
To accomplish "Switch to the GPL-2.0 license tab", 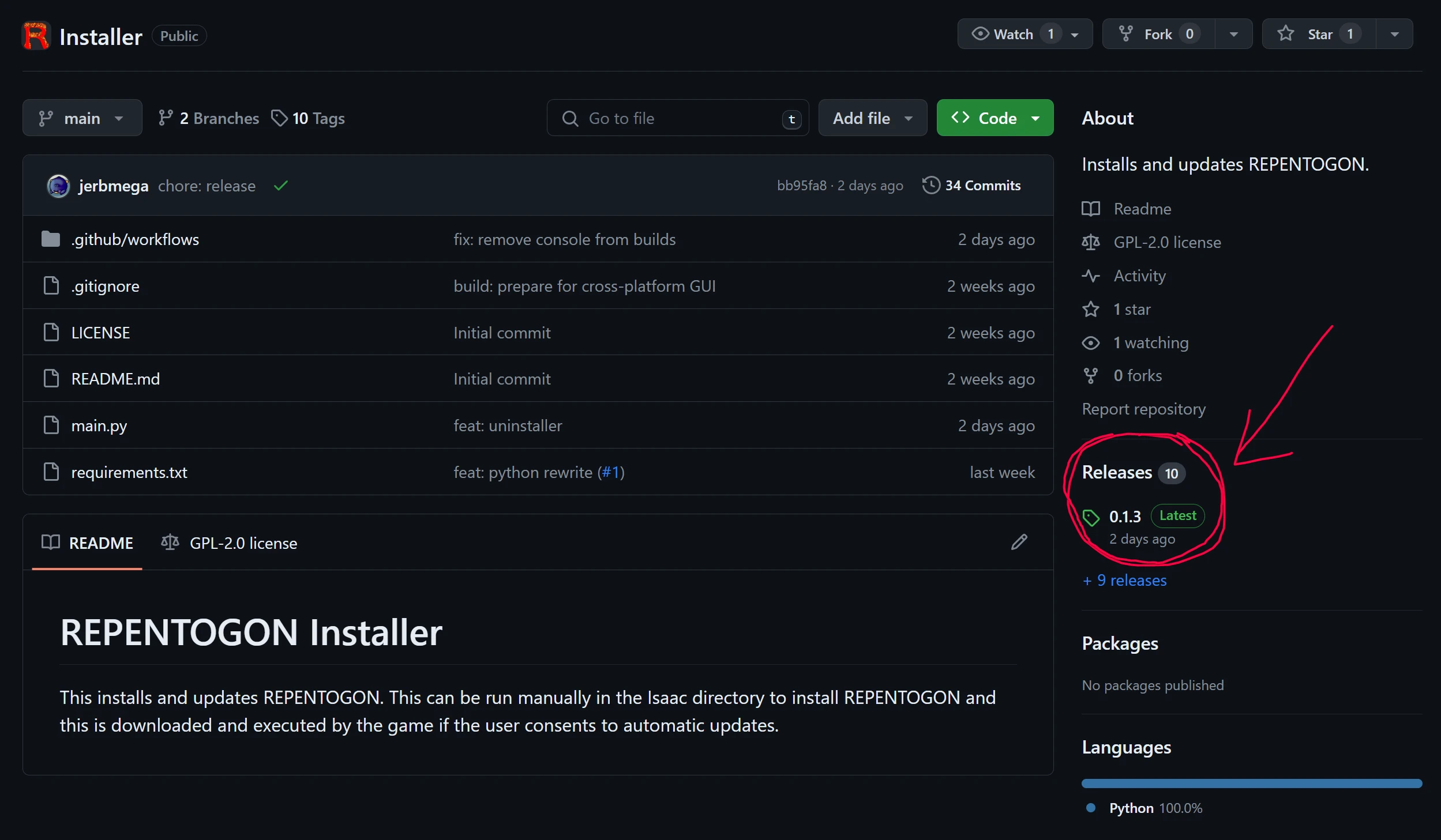I will (229, 543).
